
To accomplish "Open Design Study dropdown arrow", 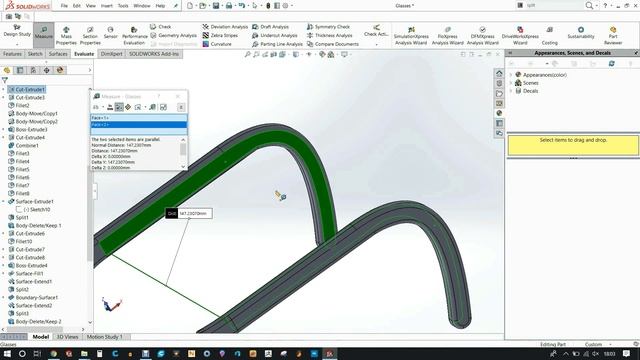I will (x=17, y=44).
